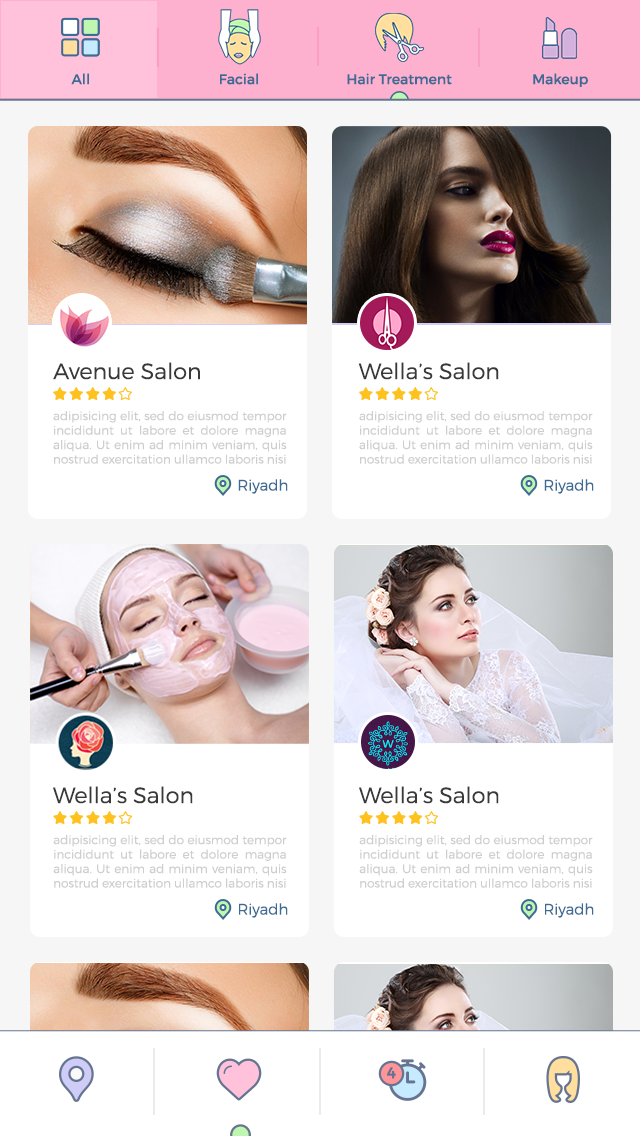Viewport: 640px width, 1136px height.
Task: Select the All category grid icon
Action: click(x=80, y=38)
